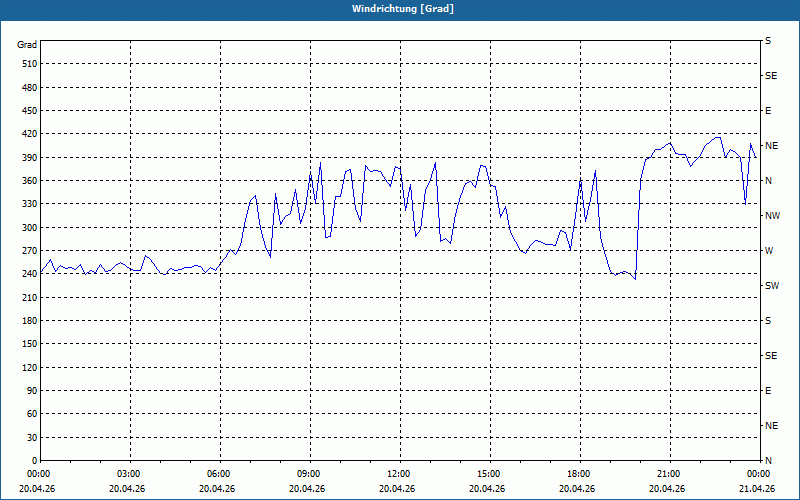
Task: Click the 60 y-axis value
Action: [x=32, y=414]
